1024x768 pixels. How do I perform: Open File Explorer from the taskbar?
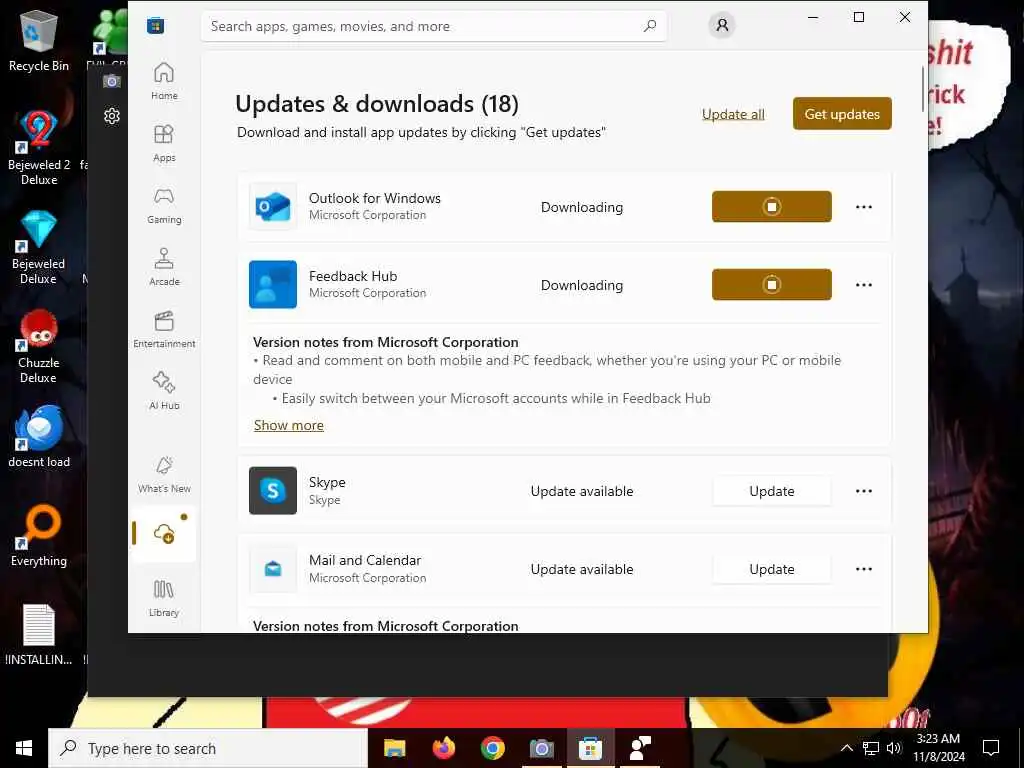[x=394, y=748]
